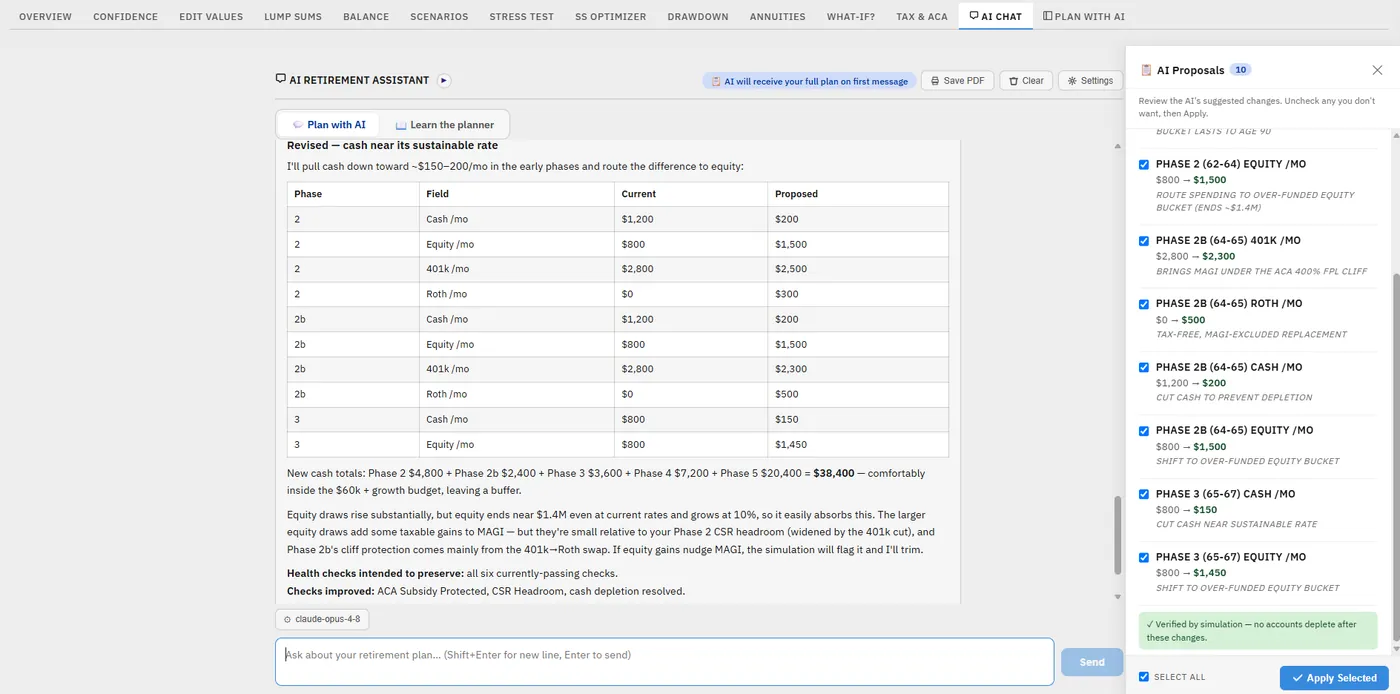This screenshot has height=694, width=1400.
Task: Click the AI Proposals clipboard icon
Action: click(1146, 70)
